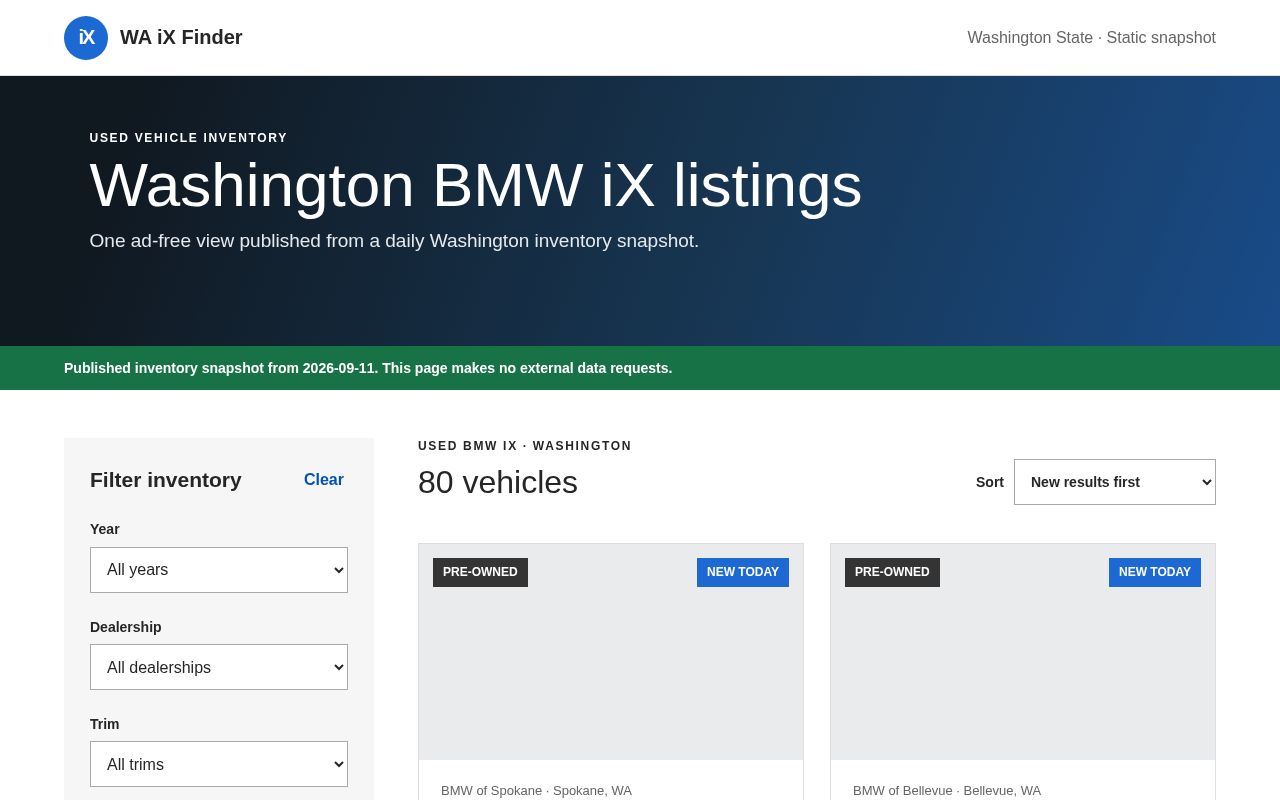The image size is (1280, 800).
Task: Click the 'USED BMW IX · WASHINGTON' label
Action: pos(525,446)
